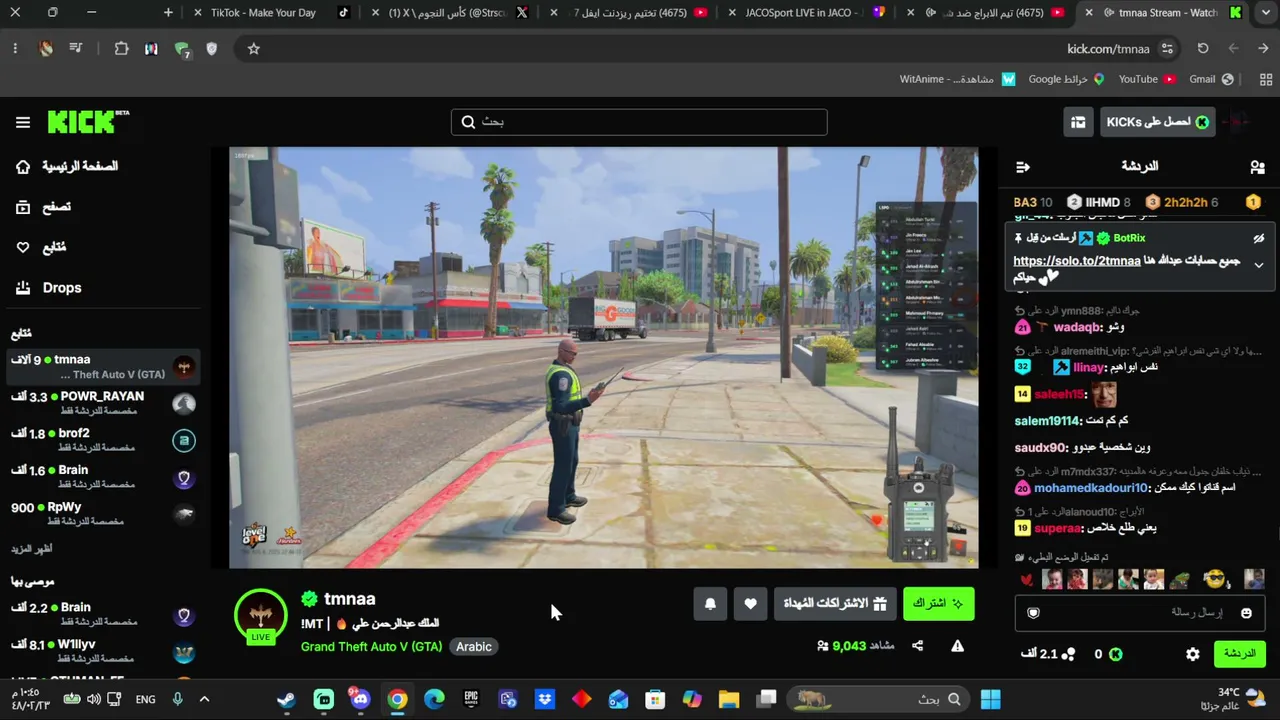Screen dimensions: 1280x720
Task: Click the Arabic language tag
Action: click(x=474, y=647)
